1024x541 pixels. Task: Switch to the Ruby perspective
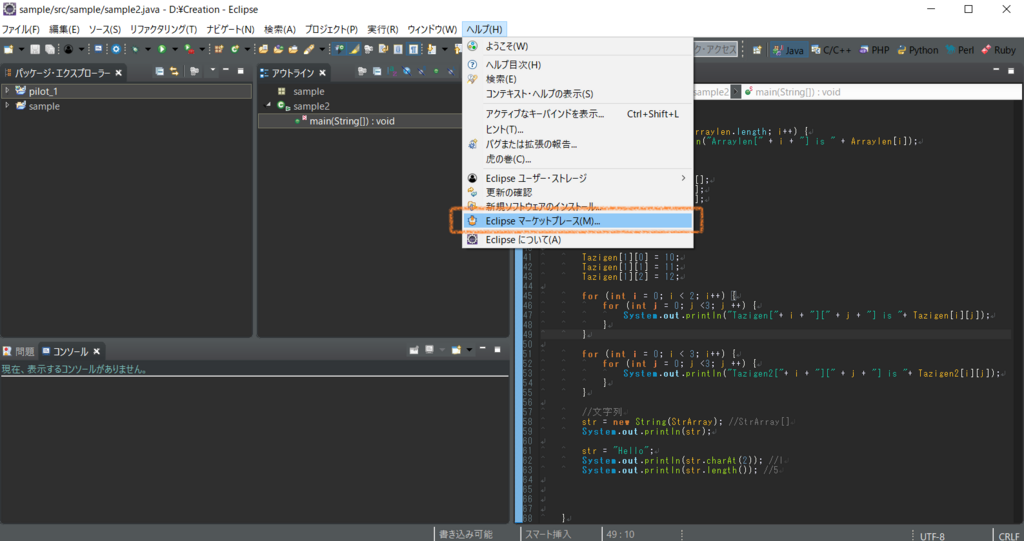(999, 50)
